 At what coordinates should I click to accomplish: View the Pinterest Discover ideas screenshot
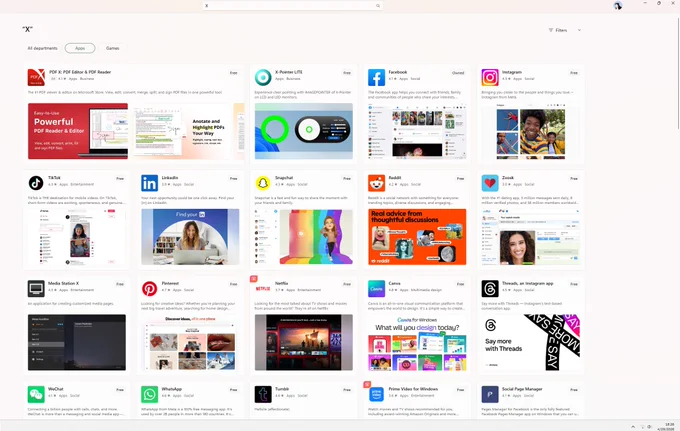coord(190,342)
